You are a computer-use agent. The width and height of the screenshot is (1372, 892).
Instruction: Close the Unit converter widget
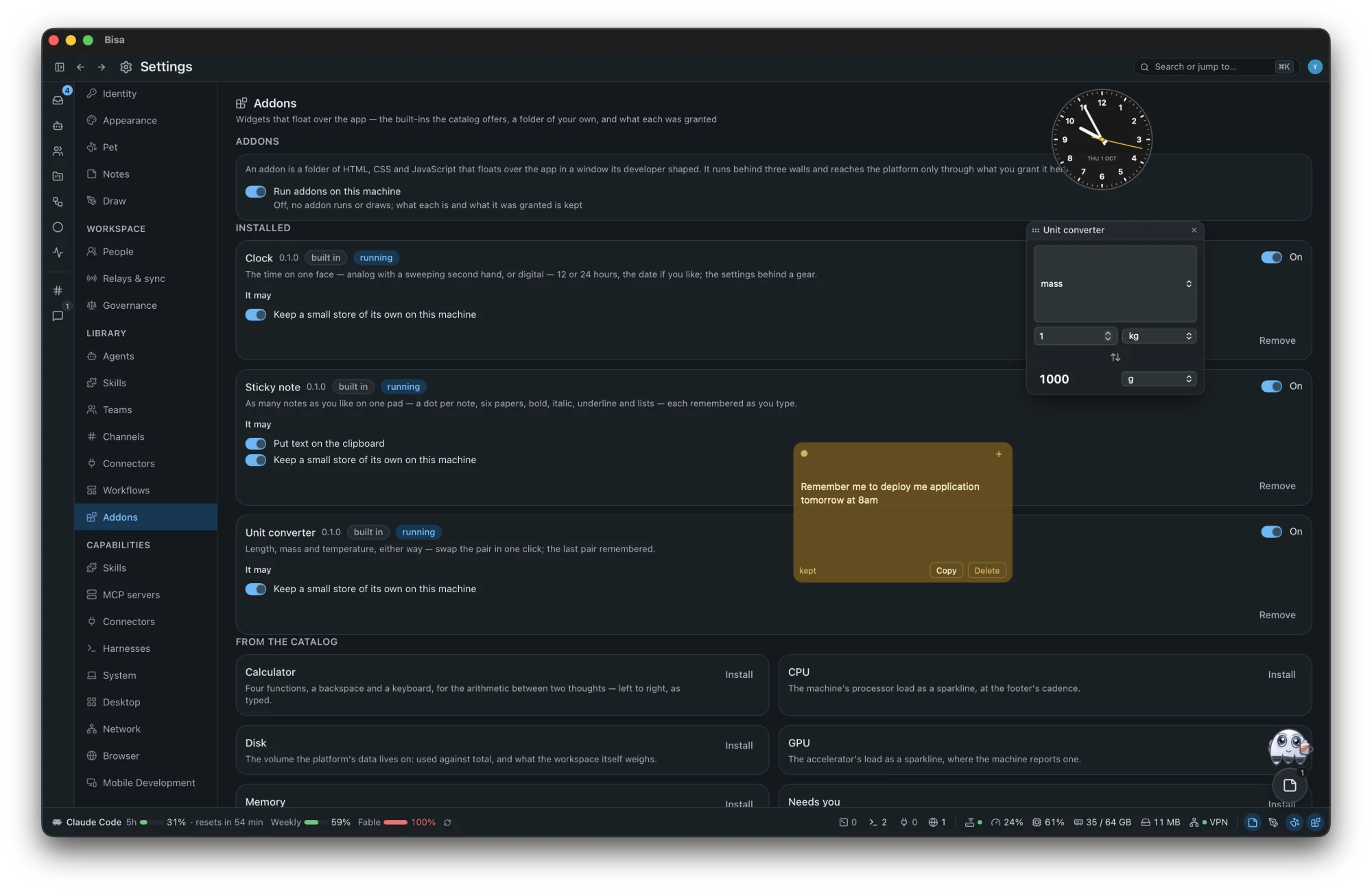click(x=1194, y=230)
